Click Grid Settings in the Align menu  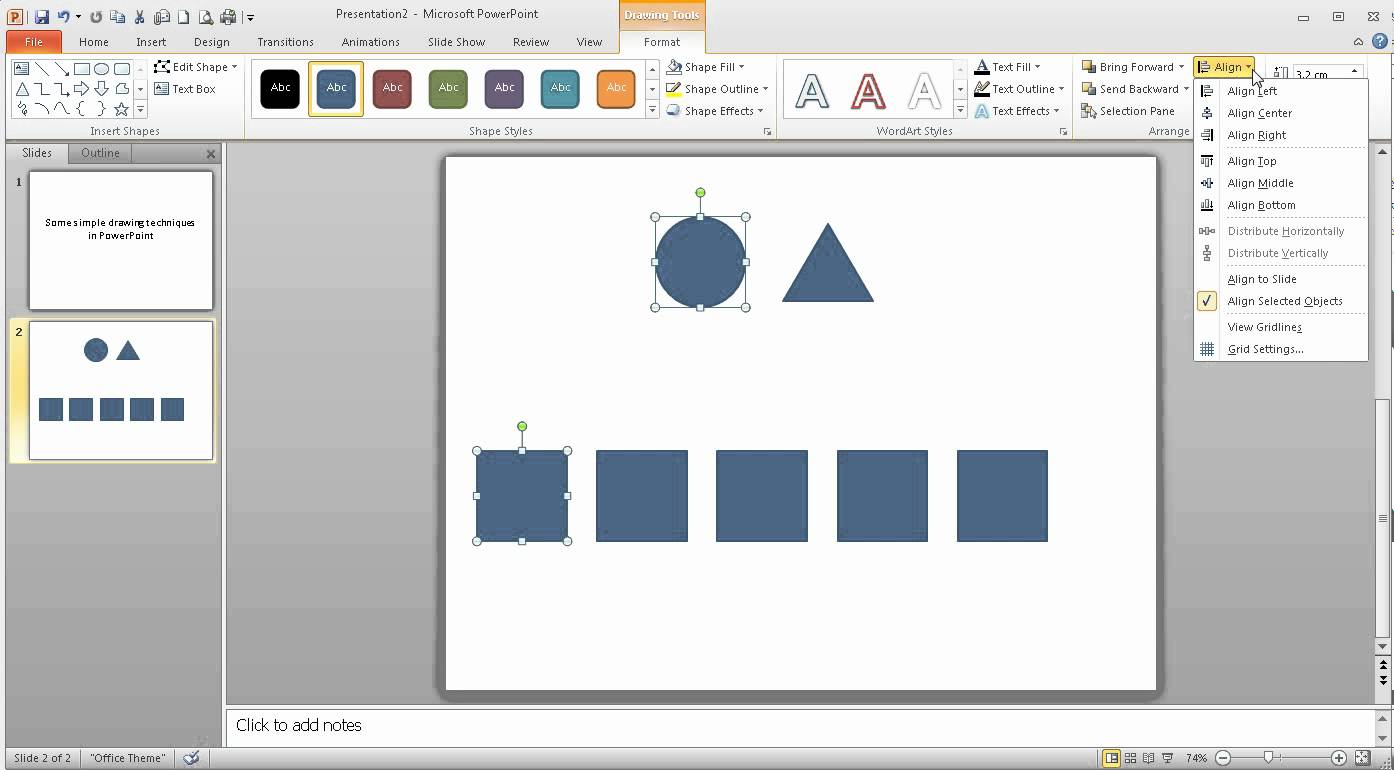click(1265, 348)
